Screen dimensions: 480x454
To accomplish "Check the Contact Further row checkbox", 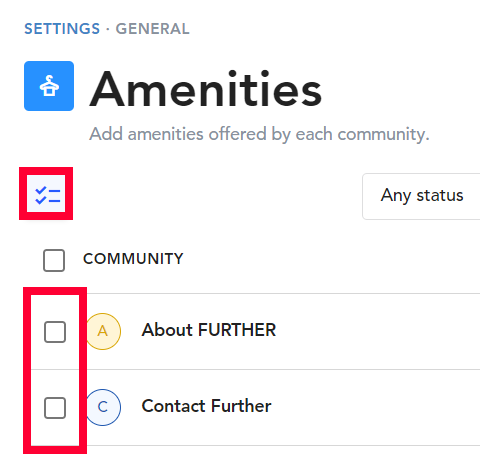I will [x=55, y=408].
